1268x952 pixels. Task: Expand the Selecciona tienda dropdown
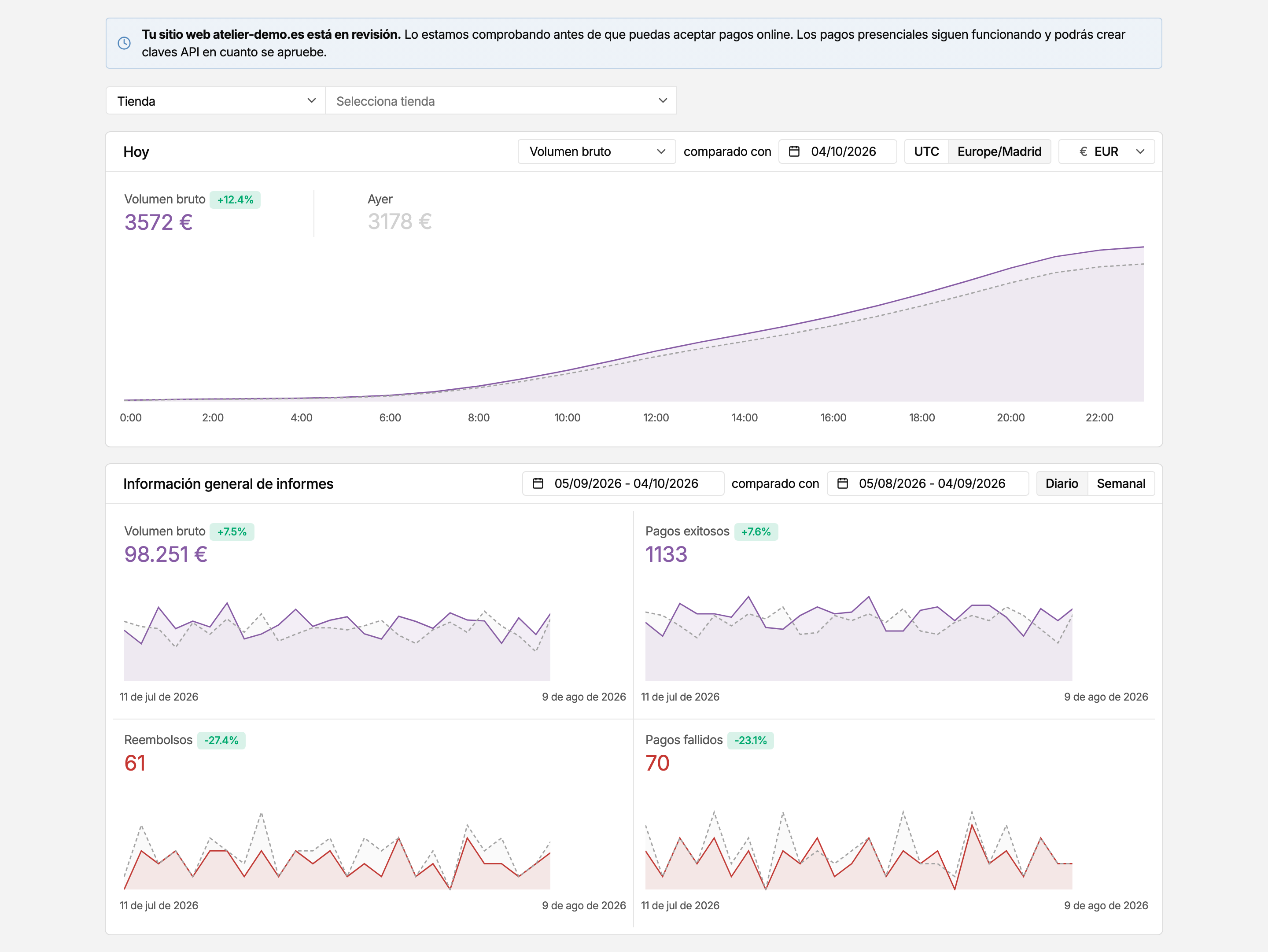501,101
